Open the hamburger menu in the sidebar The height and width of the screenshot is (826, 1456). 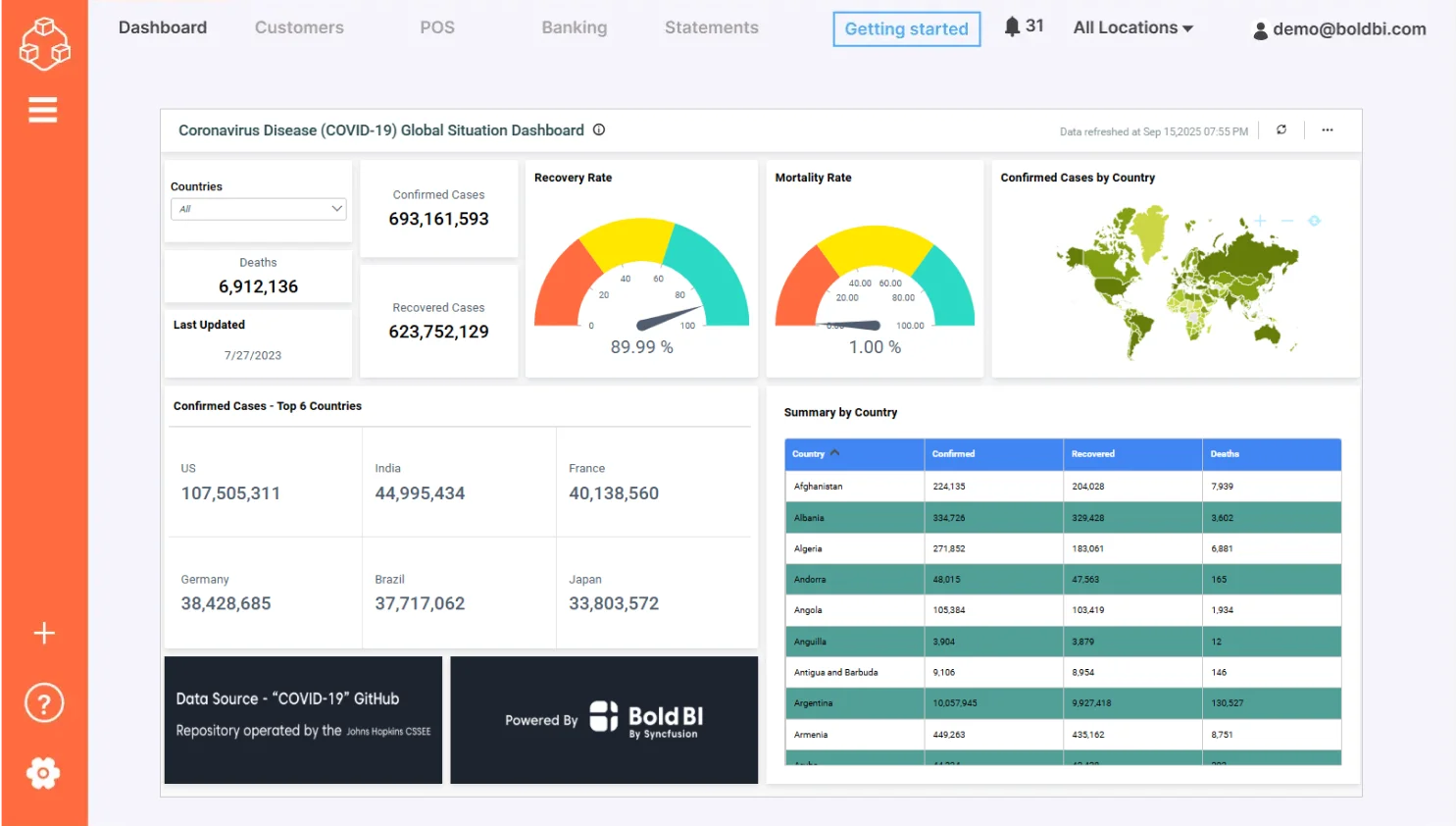click(43, 110)
